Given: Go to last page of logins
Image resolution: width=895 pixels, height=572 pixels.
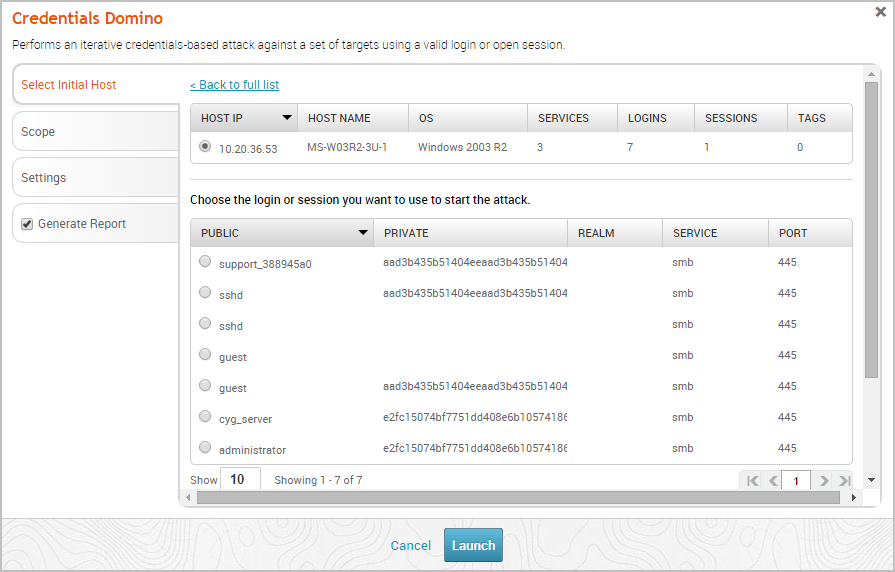Looking at the screenshot, I should tap(844, 481).
